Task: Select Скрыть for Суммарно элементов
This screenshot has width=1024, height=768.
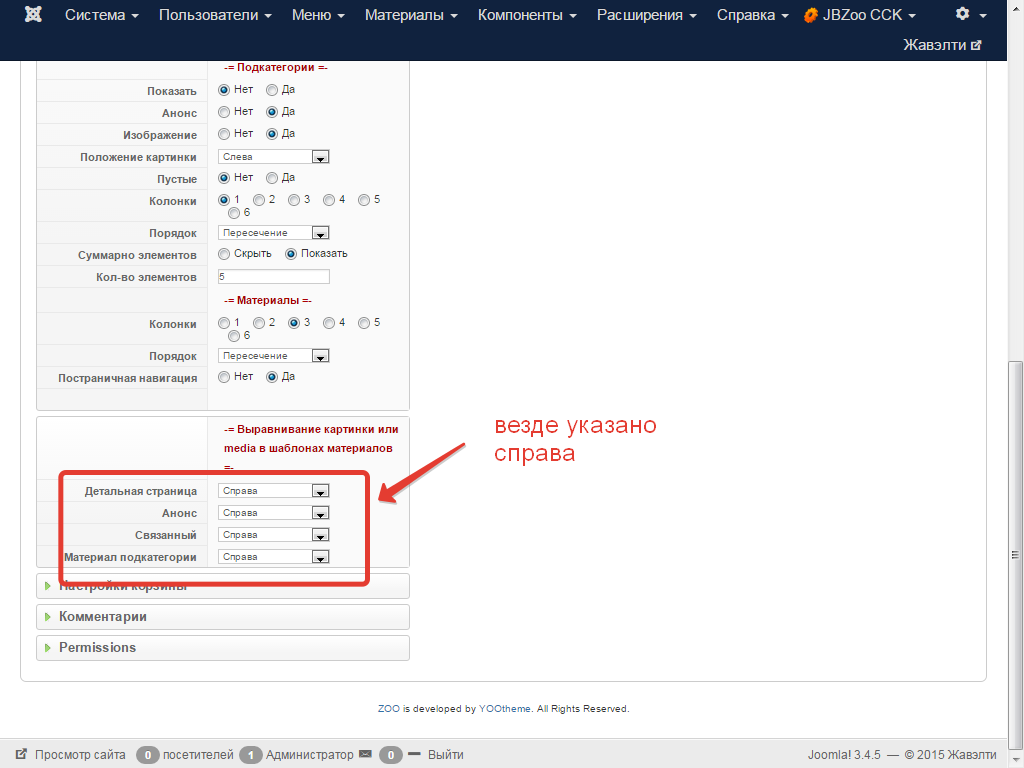Action: [x=224, y=254]
